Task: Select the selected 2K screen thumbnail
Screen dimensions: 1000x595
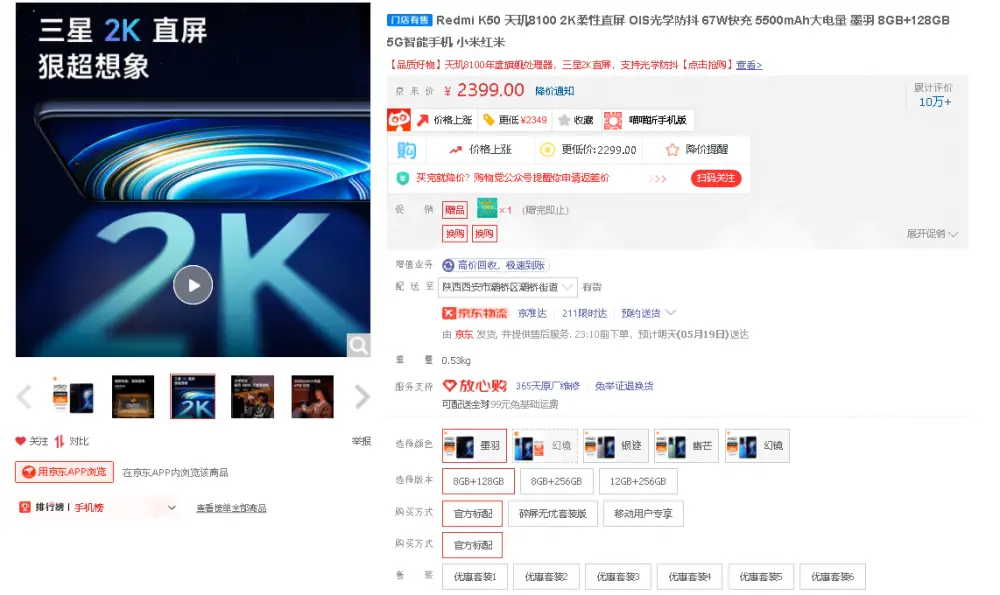Action: (193, 396)
